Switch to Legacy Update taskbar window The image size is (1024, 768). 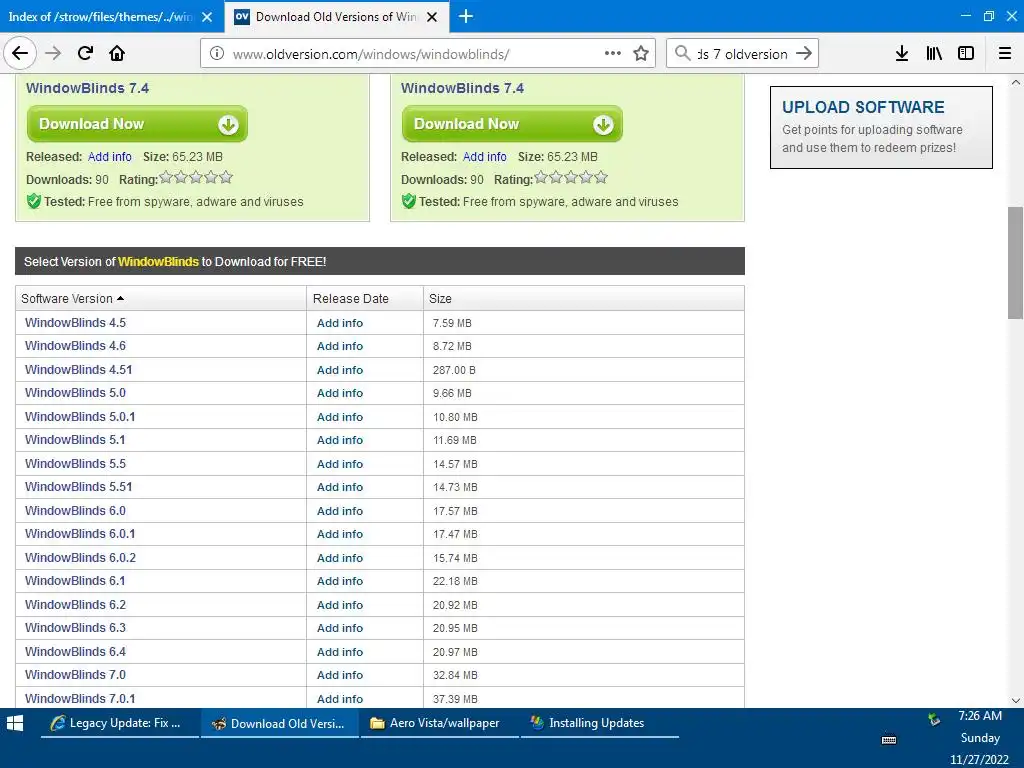[120, 723]
